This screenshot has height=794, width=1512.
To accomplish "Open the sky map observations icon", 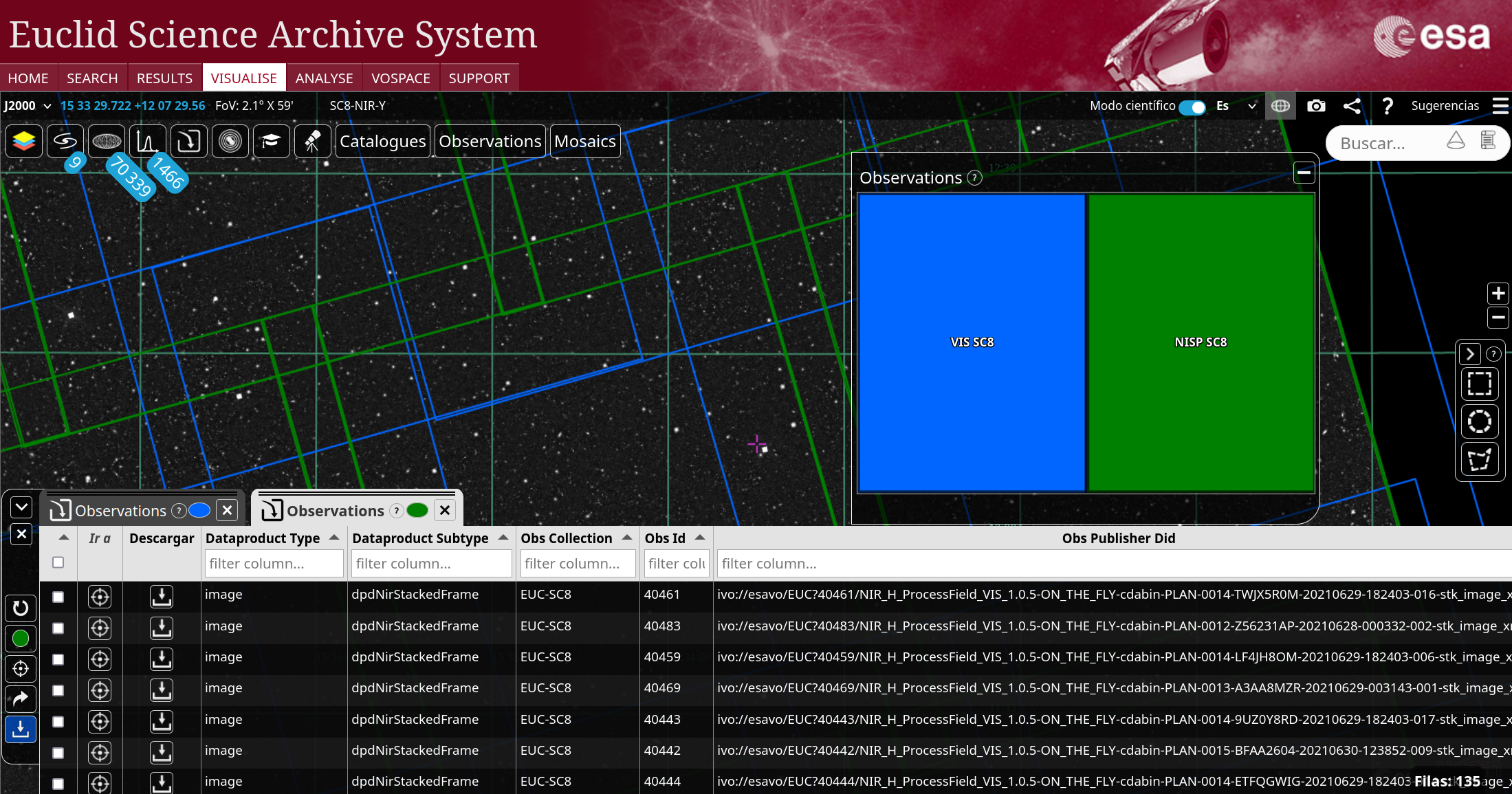I will click(107, 142).
